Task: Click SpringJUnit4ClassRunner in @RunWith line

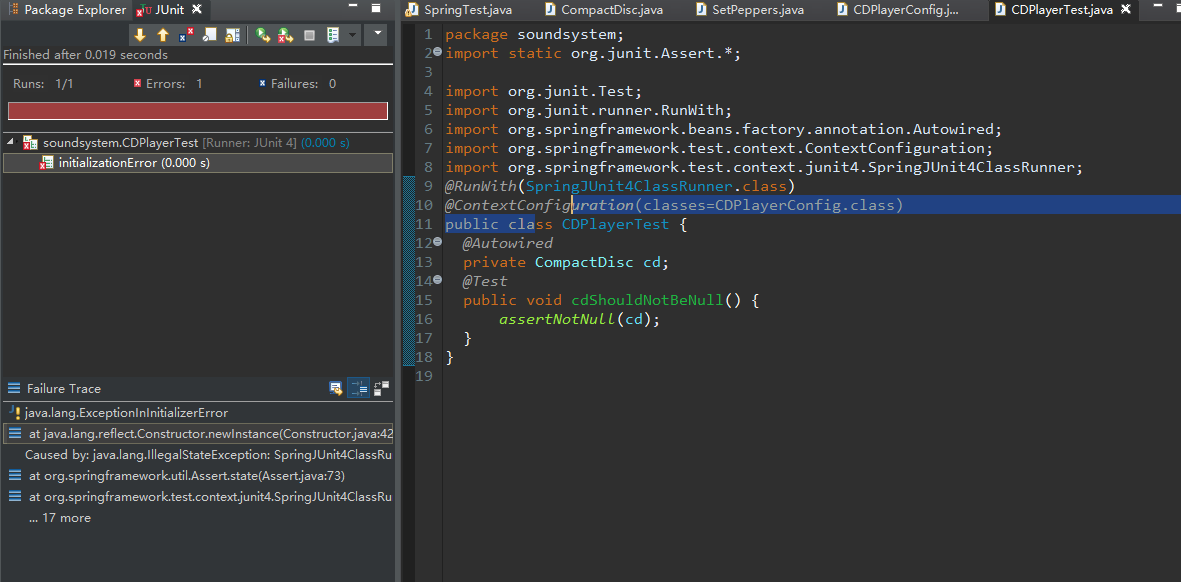Action: point(629,186)
